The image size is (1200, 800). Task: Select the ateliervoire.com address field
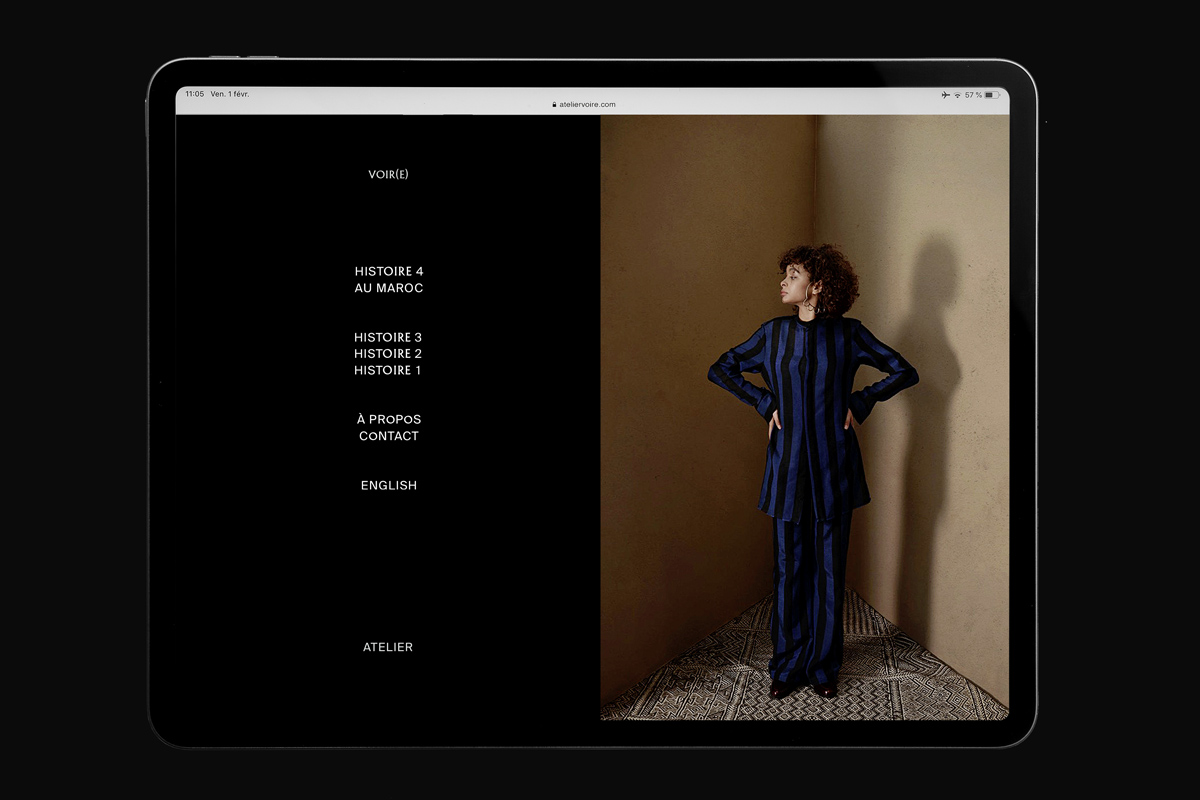(x=588, y=104)
